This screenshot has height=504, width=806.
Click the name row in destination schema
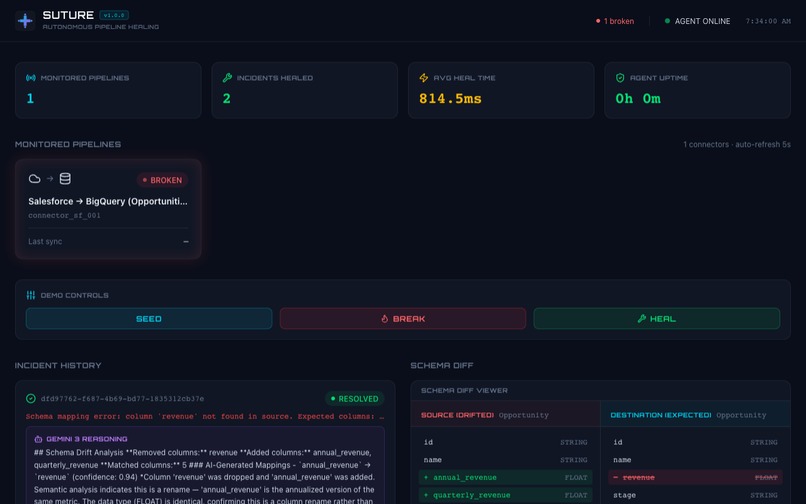tap(695, 460)
